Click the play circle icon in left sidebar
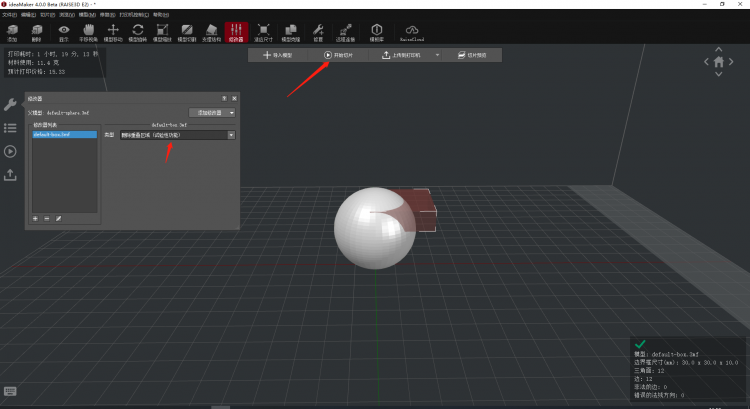 (10, 152)
